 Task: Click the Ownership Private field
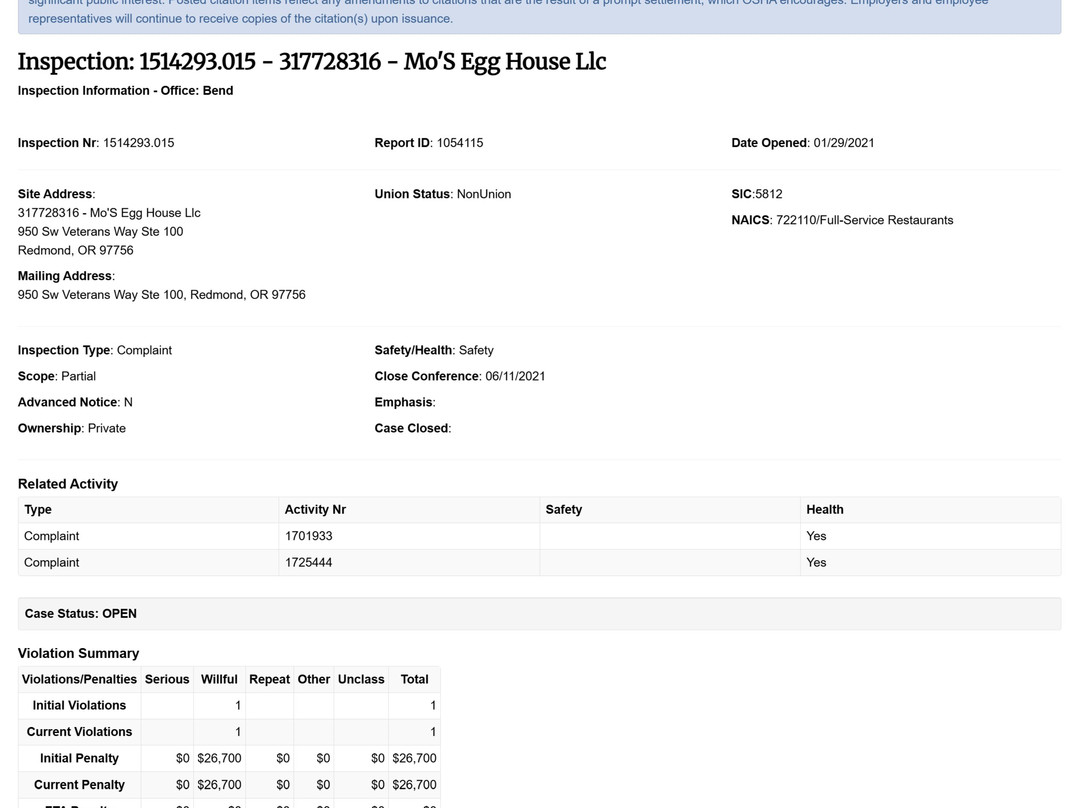click(x=72, y=428)
